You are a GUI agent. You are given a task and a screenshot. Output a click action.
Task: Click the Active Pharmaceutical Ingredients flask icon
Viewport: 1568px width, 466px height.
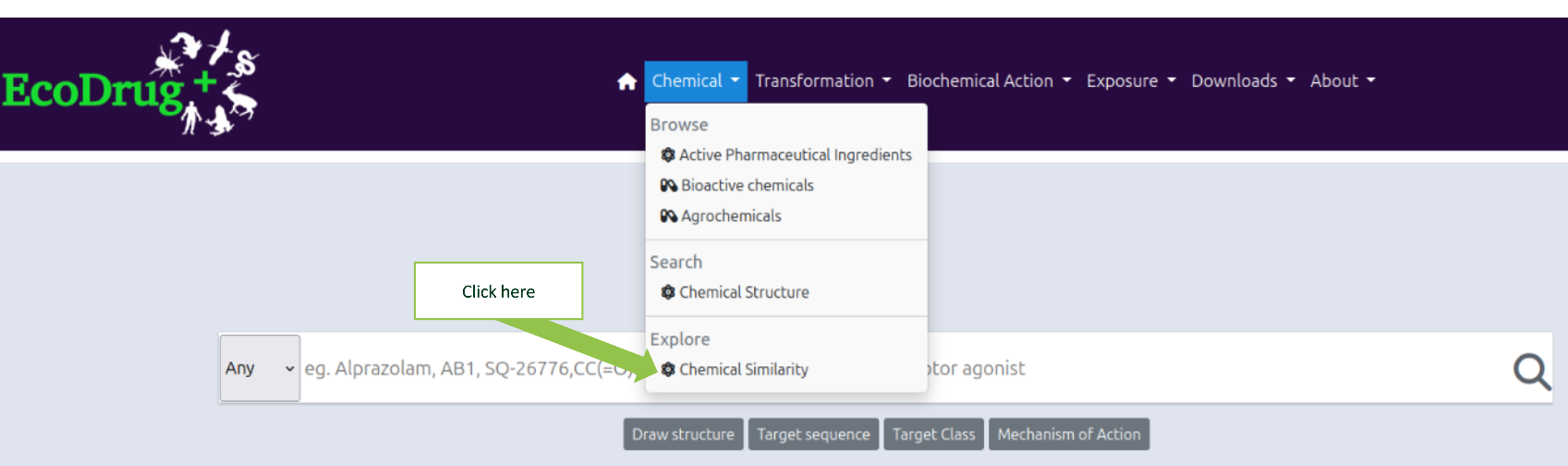pyautogui.click(x=668, y=154)
